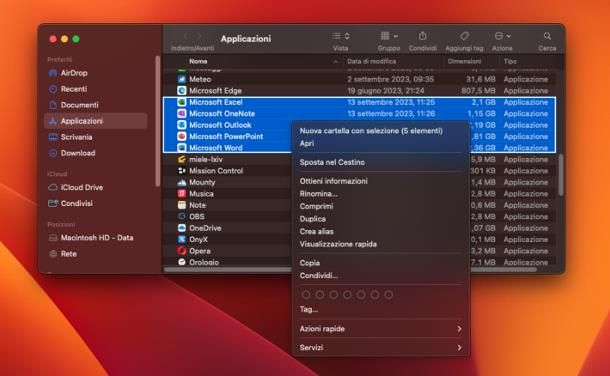Click the OnyX app icon
The height and width of the screenshot is (376, 610).
point(182,240)
